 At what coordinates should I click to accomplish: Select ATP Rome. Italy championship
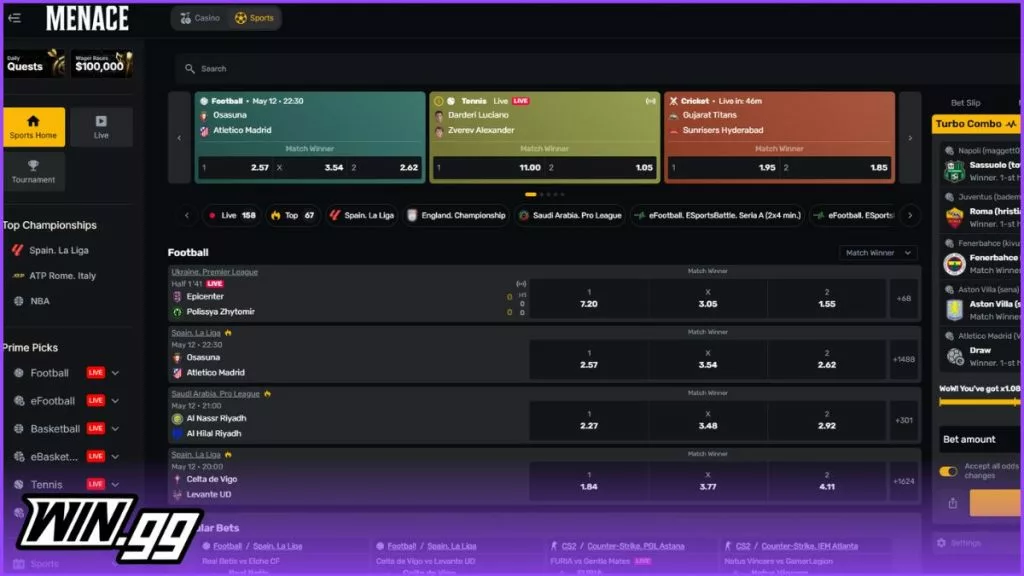pyautogui.click(x=62, y=276)
